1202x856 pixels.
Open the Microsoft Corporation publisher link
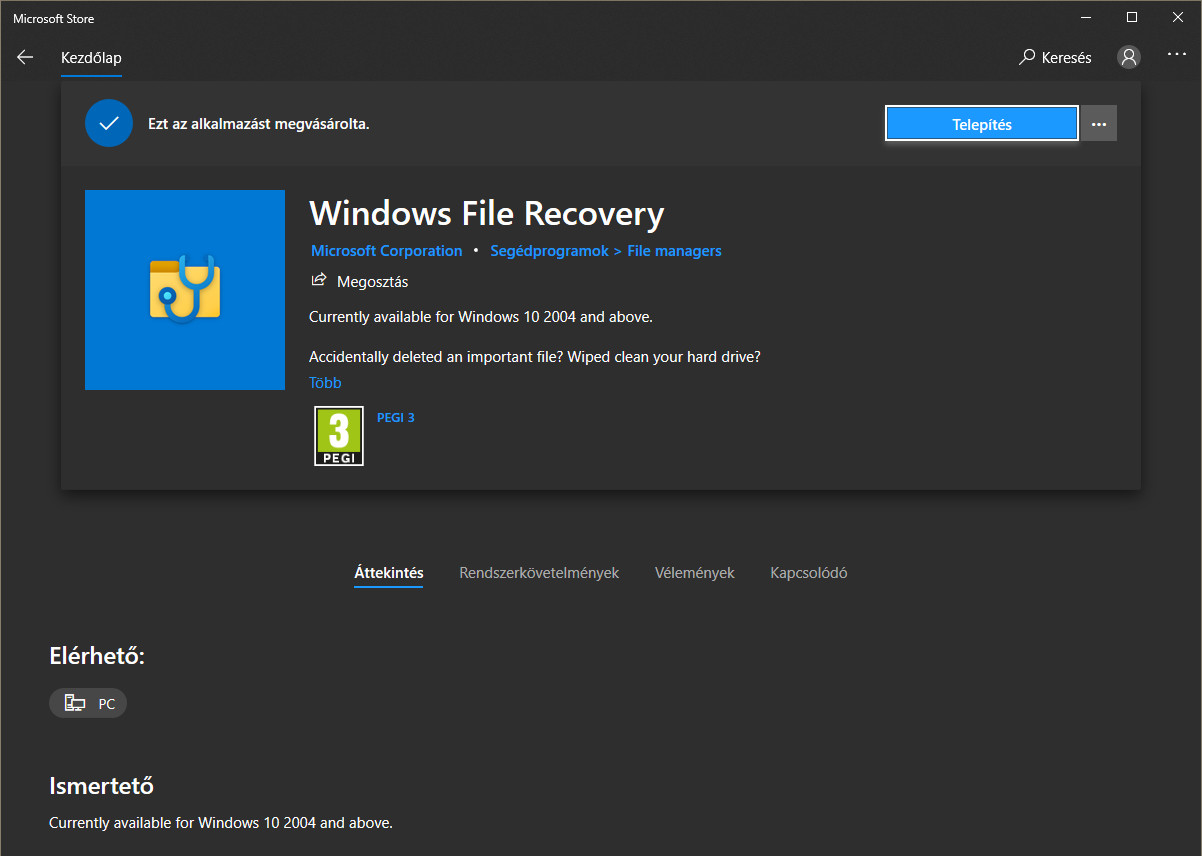(x=386, y=251)
